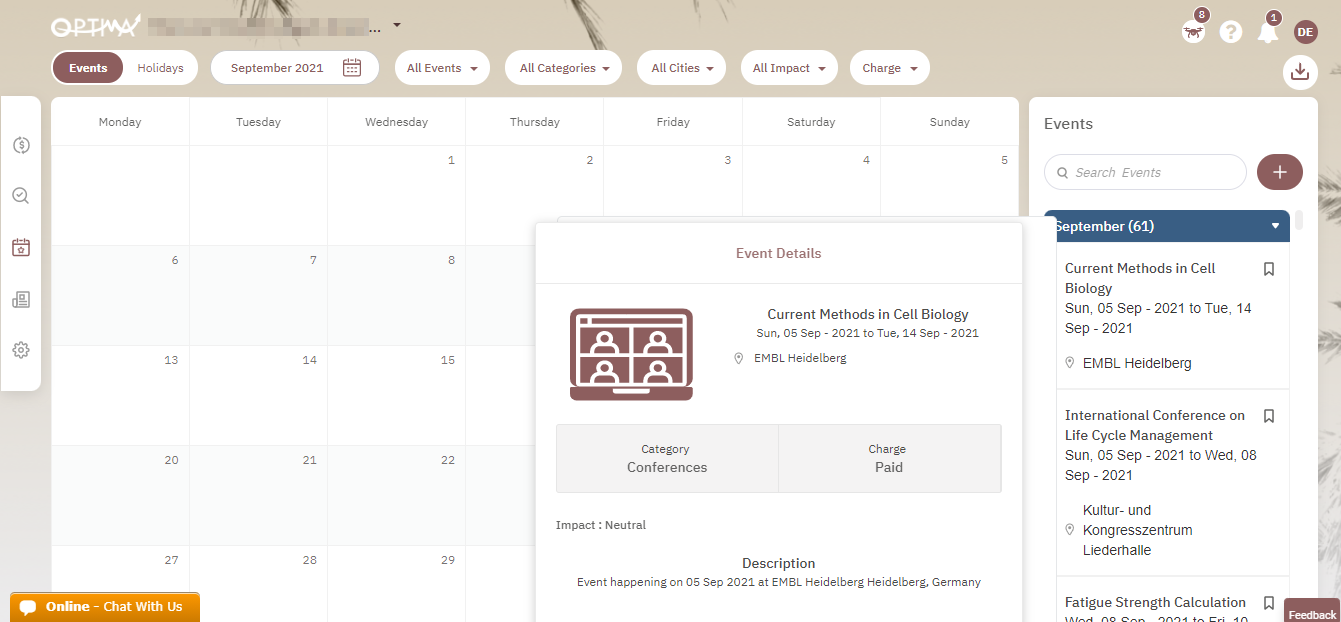Image resolution: width=1341 pixels, height=622 pixels.
Task: Open the help question mark icon
Action: (1231, 32)
